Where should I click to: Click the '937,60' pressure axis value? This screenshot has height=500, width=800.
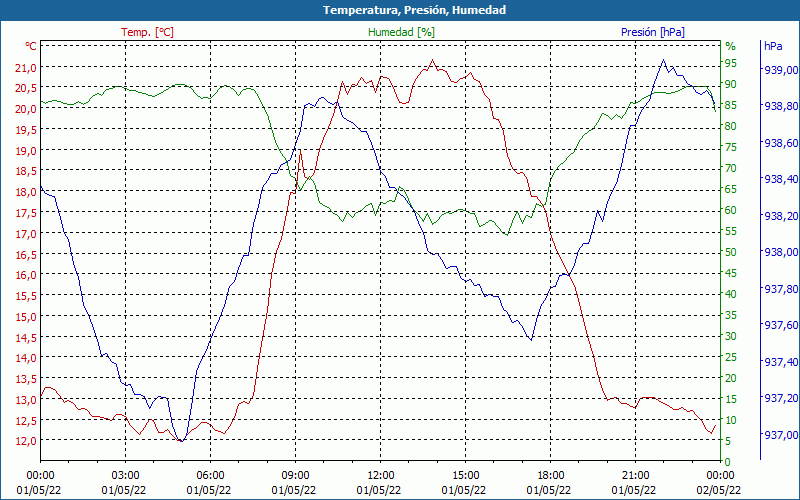(781, 325)
